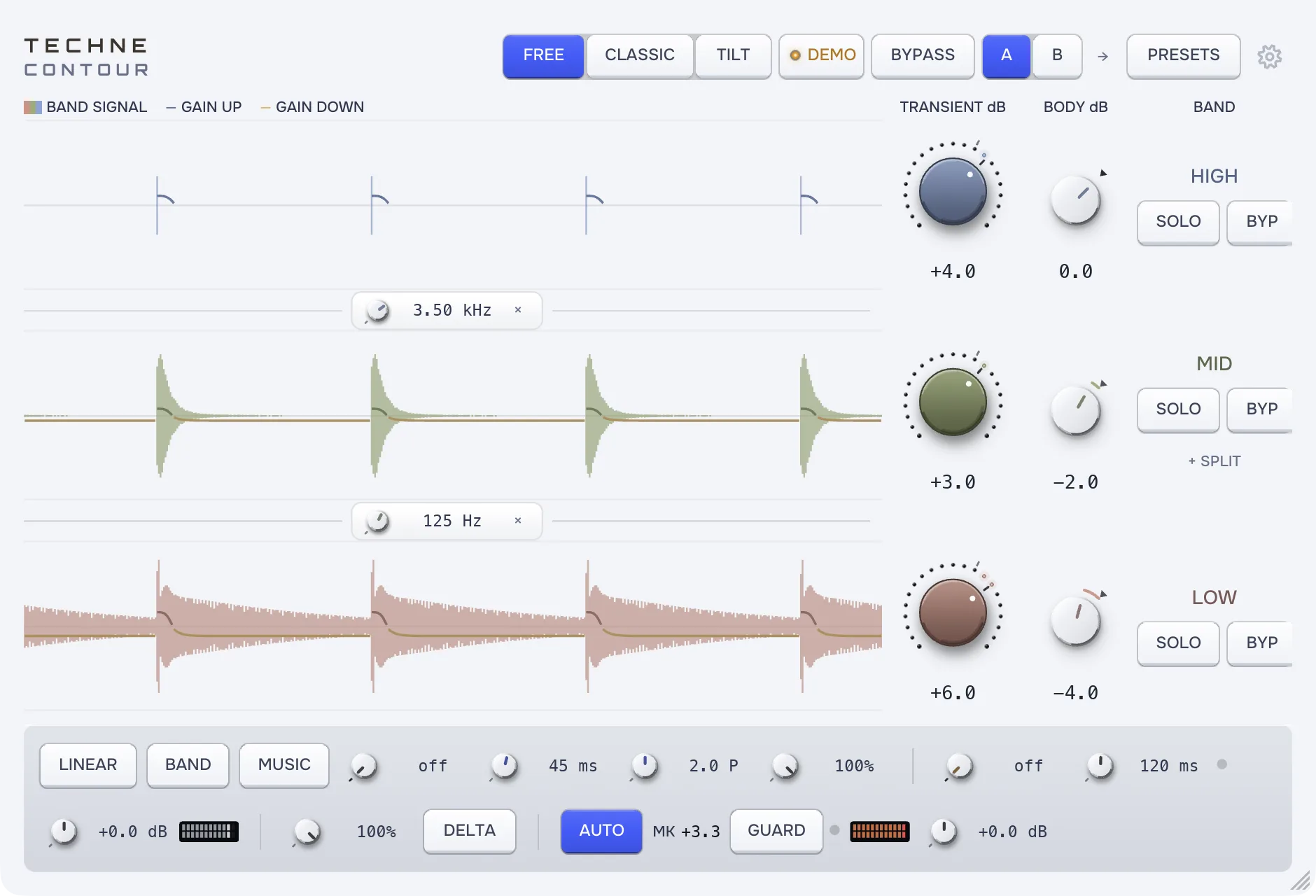The height and width of the screenshot is (896, 1316).
Task: Click the 3.50 kHz crossover frequency knob
Action: (x=378, y=310)
